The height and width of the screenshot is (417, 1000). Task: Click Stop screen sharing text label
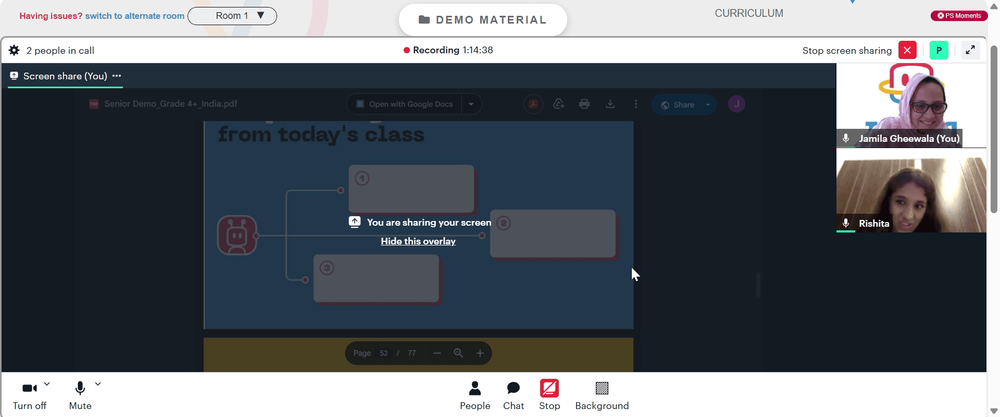pyautogui.click(x=847, y=50)
